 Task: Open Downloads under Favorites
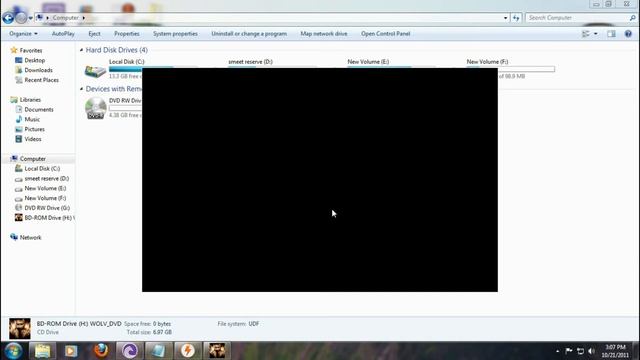(x=38, y=70)
